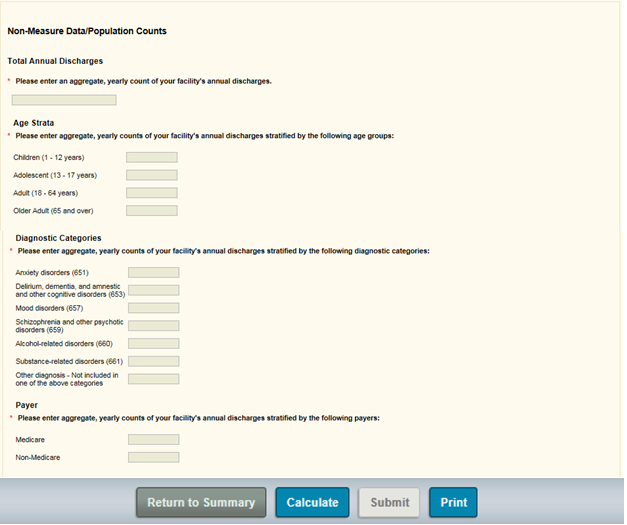Click the 'Medicare' label text
627x525 pixels.
click(30, 440)
